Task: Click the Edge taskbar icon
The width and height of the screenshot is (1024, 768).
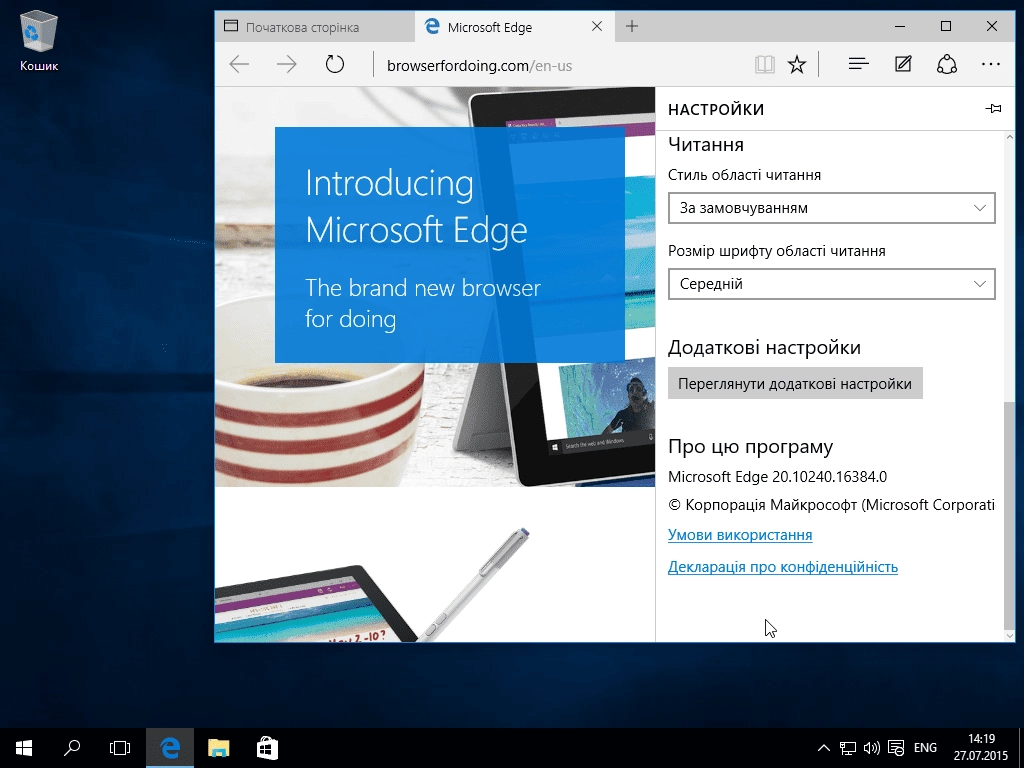Action: coord(170,748)
